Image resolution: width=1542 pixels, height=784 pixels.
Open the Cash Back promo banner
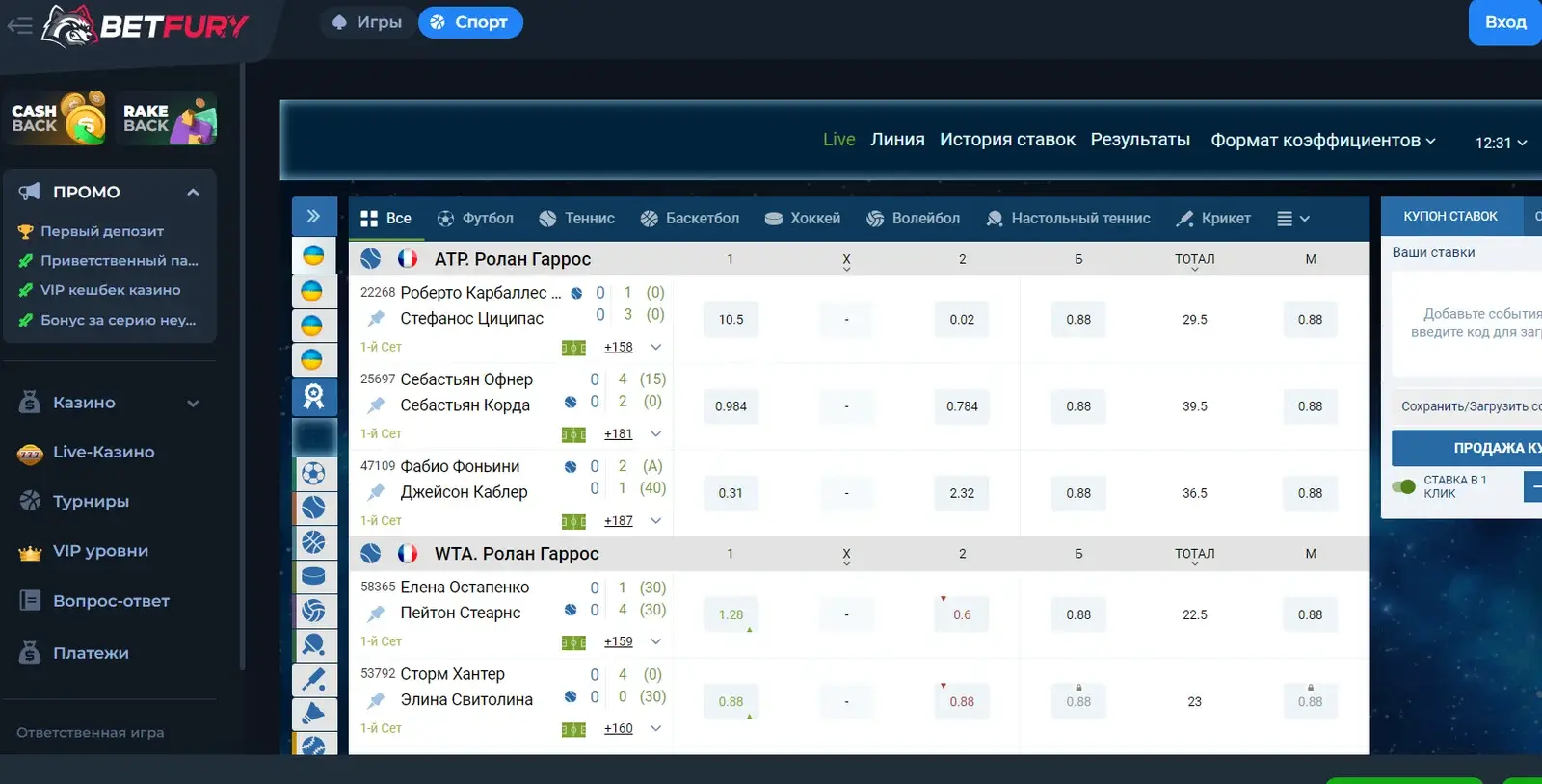point(58,118)
